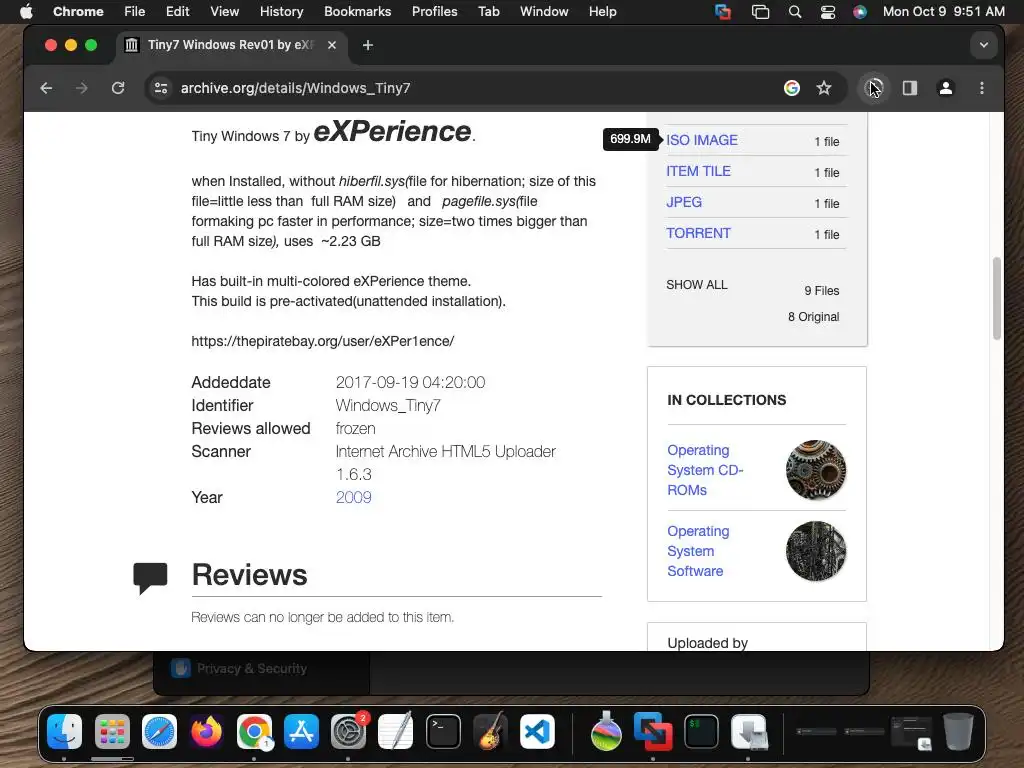1024x768 pixels.
Task: Open the Help menu
Action: coord(602,12)
